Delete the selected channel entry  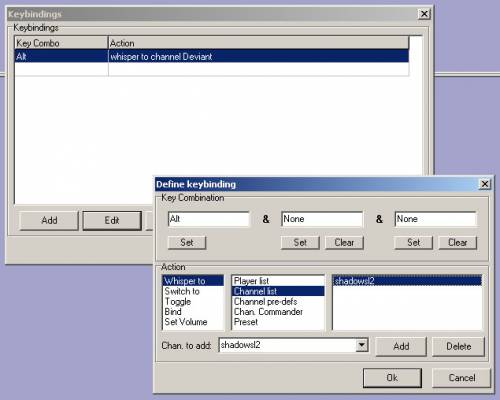tap(458, 346)
